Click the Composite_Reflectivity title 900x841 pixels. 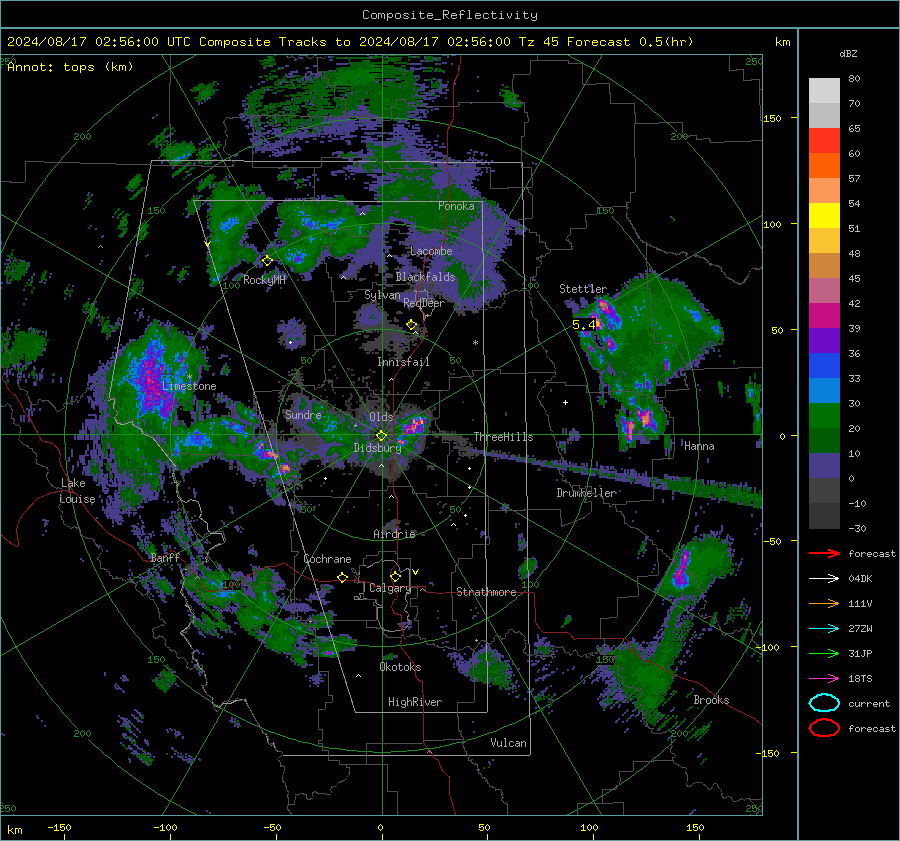pos(450,15)
